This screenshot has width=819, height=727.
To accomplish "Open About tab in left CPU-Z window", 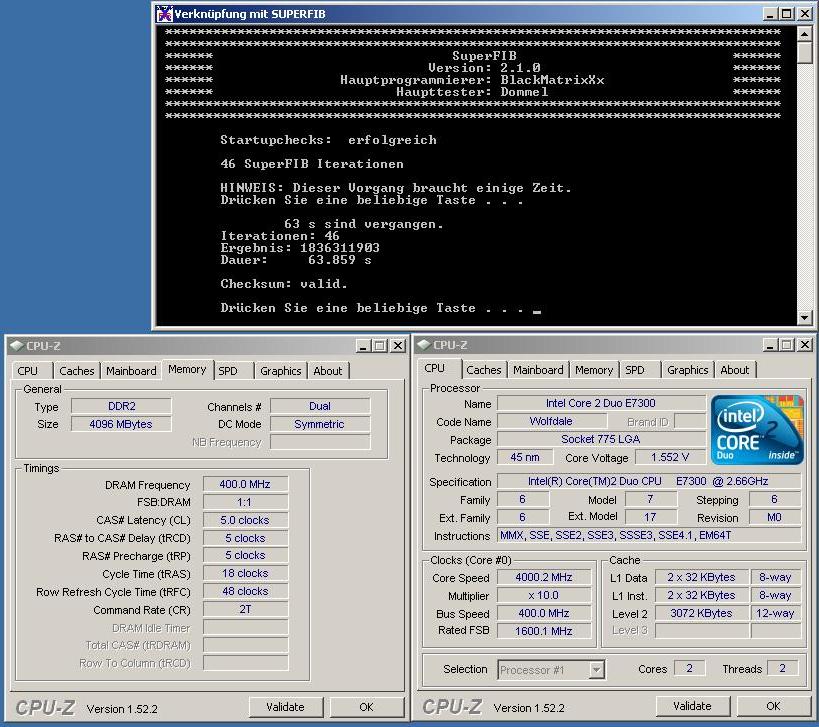I will tap(327, 371).
